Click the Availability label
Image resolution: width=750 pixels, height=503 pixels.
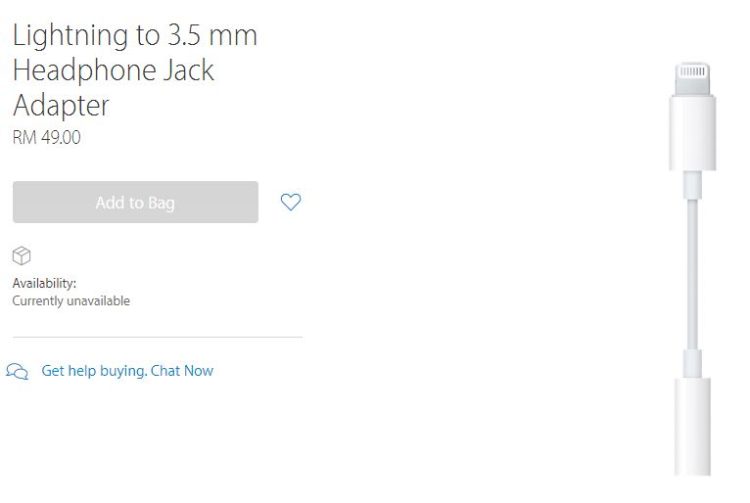pyautogui.click(x=44, y=283)
